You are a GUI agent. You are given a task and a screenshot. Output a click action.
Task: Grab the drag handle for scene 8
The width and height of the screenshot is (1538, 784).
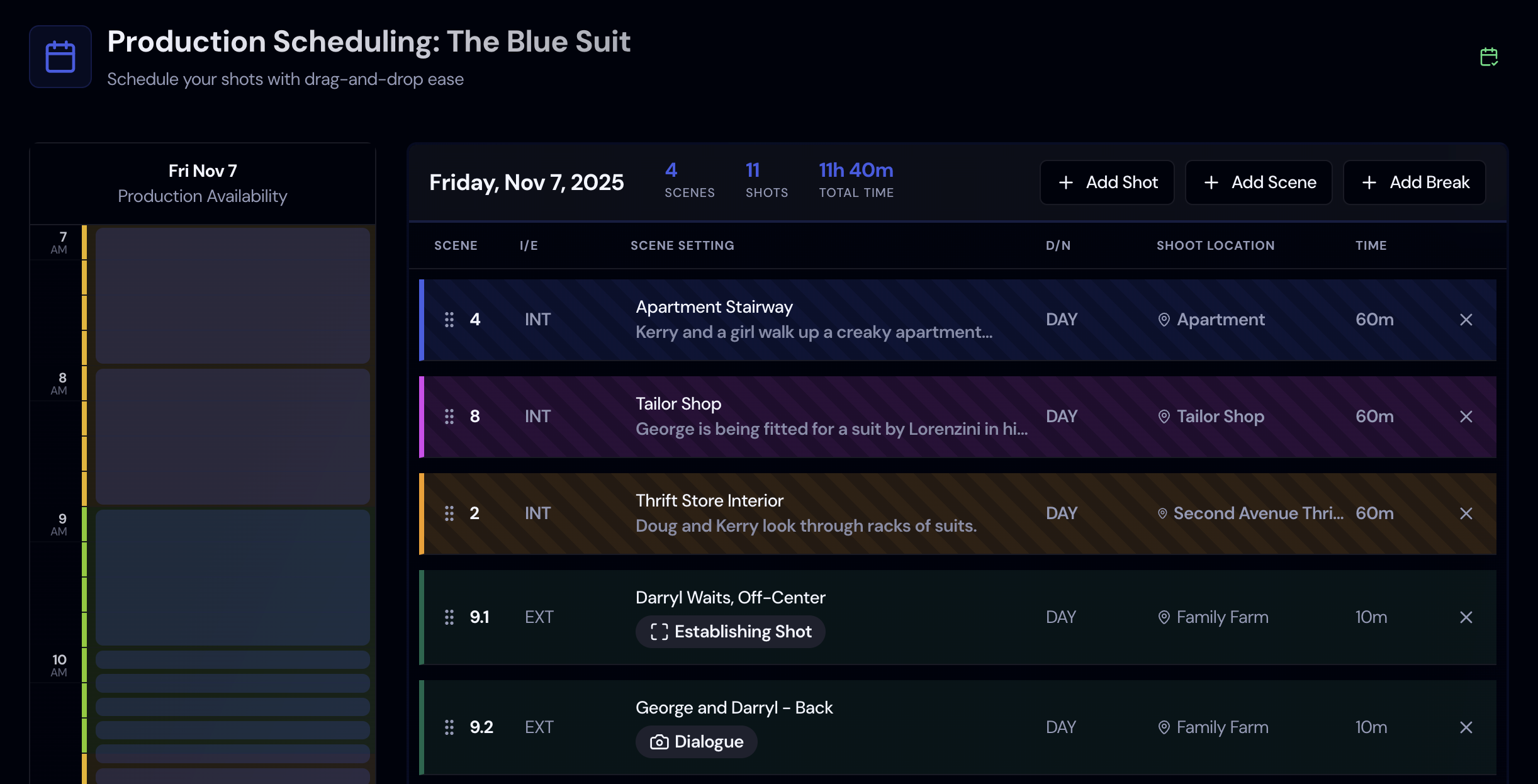pyautogui.click(x=449, y=417)
